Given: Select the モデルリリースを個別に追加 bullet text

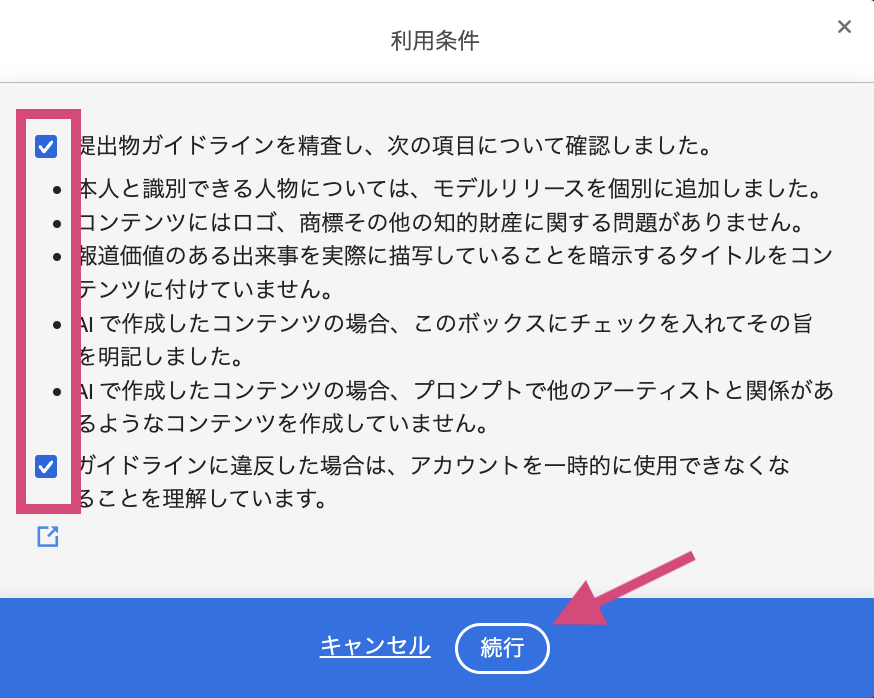Looking at the screenshot, I should [450, 189].
